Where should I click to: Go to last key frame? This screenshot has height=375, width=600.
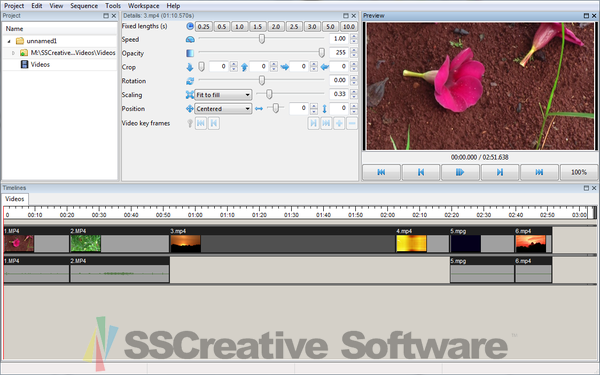(326, 123)
